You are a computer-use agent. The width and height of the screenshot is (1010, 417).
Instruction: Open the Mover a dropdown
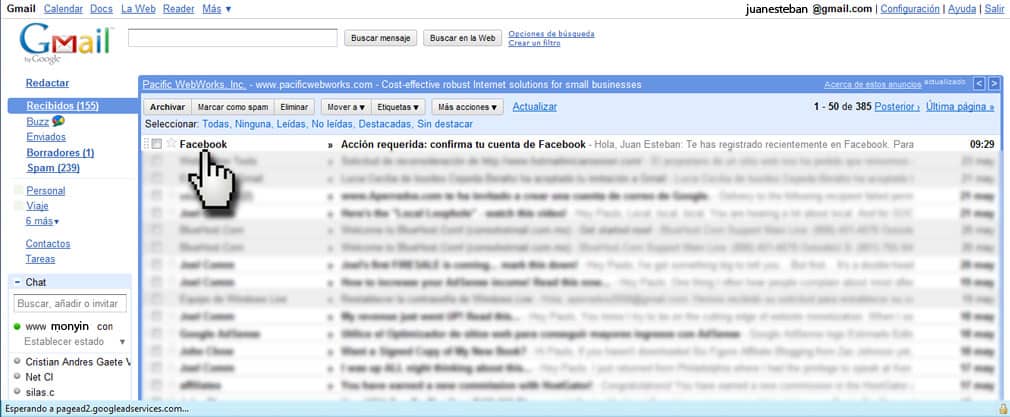point(346,107)
